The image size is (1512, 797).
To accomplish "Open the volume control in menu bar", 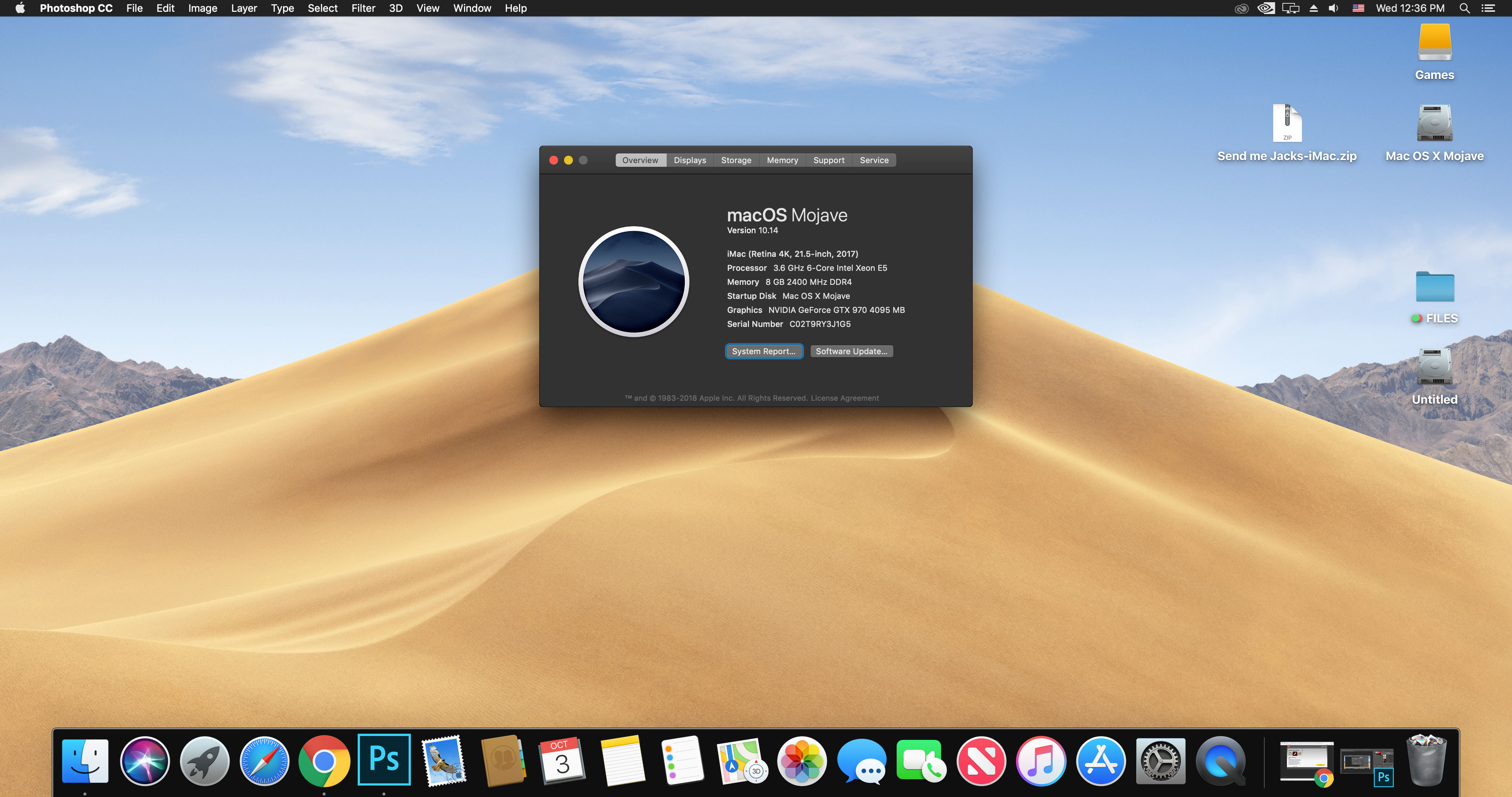I will tap(1334, 8).
